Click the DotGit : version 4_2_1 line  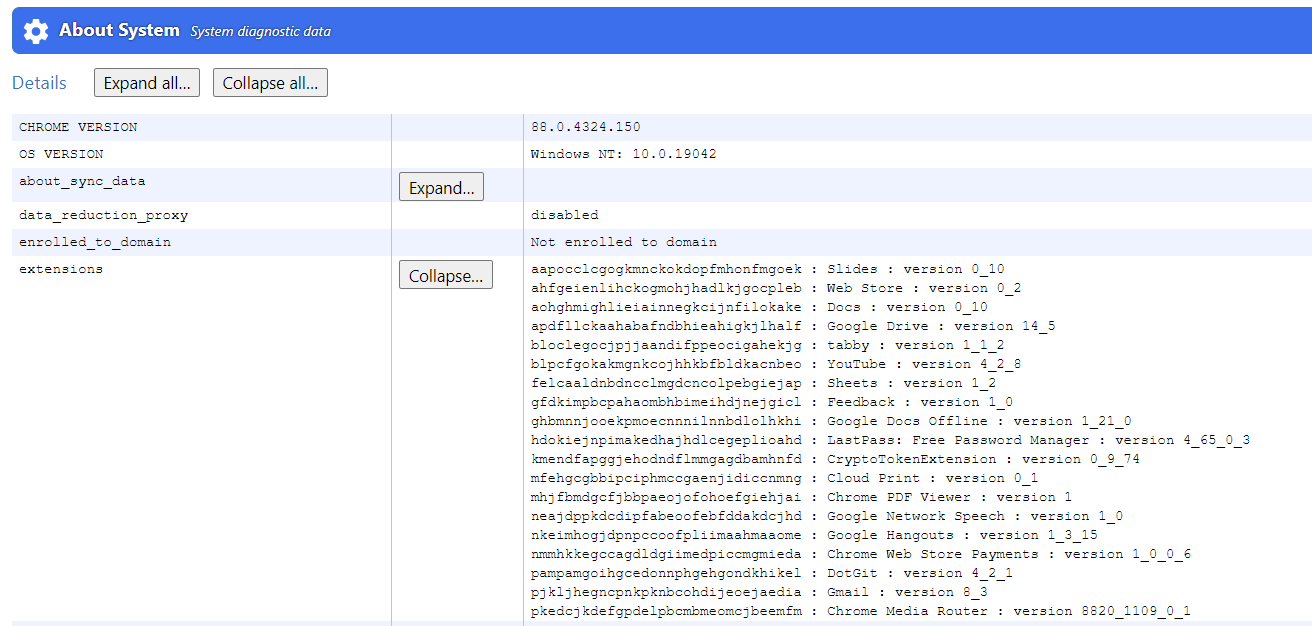pos(772,573)
